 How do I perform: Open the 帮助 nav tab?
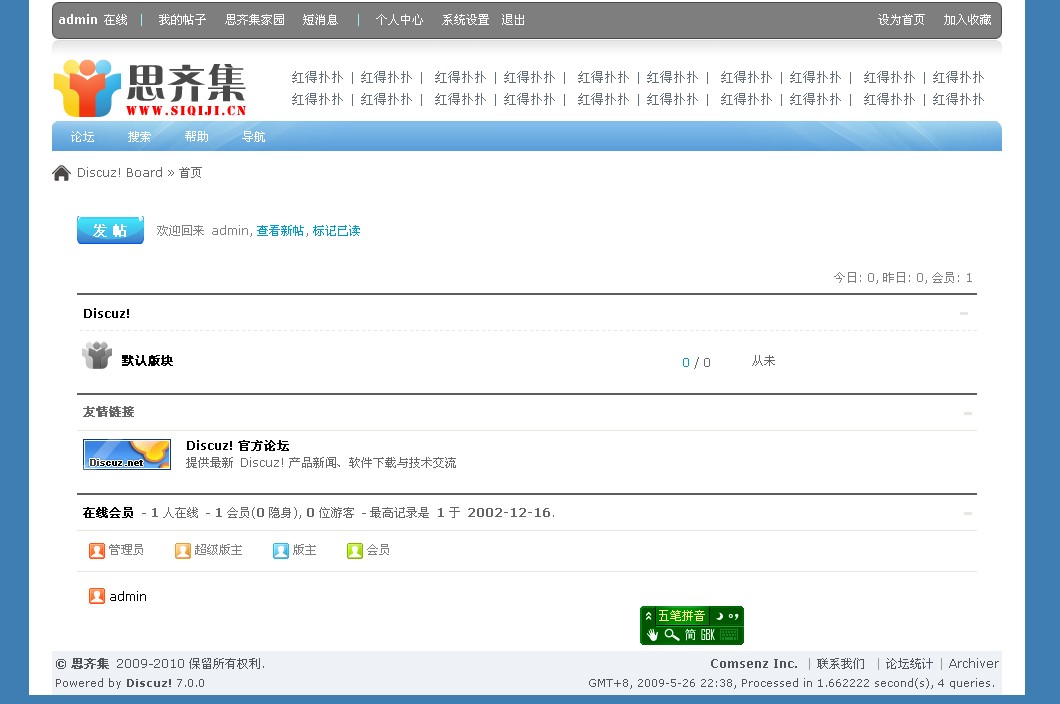click(197, 137)
